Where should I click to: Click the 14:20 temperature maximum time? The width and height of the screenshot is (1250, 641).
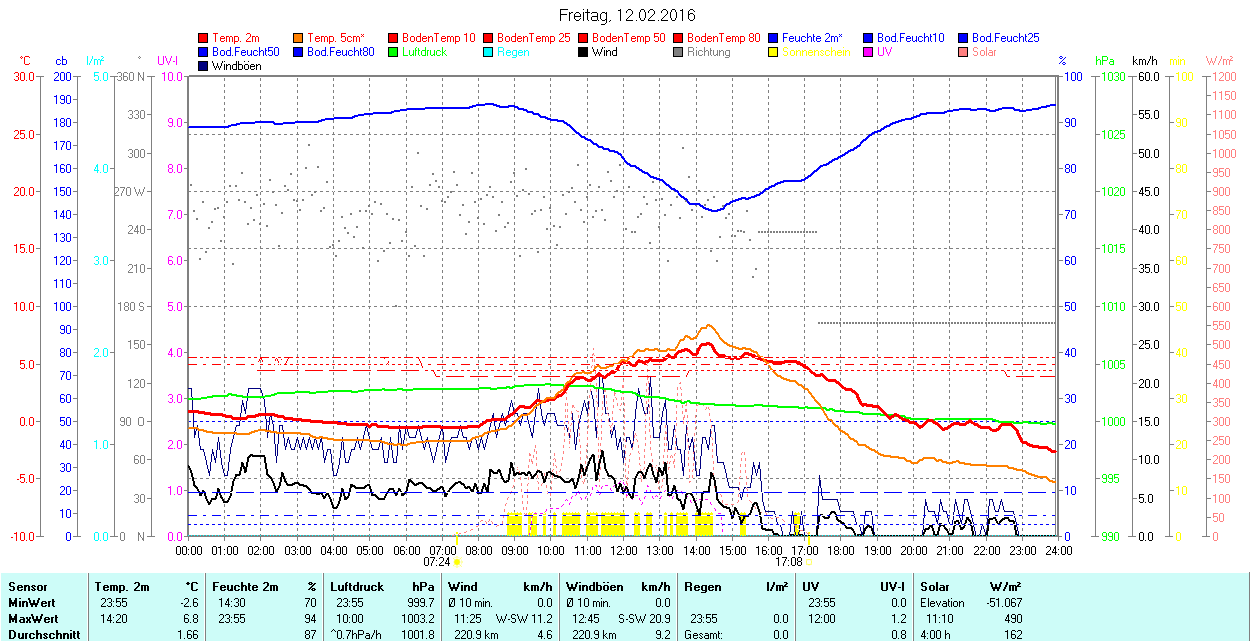click(x=114, y=619)
